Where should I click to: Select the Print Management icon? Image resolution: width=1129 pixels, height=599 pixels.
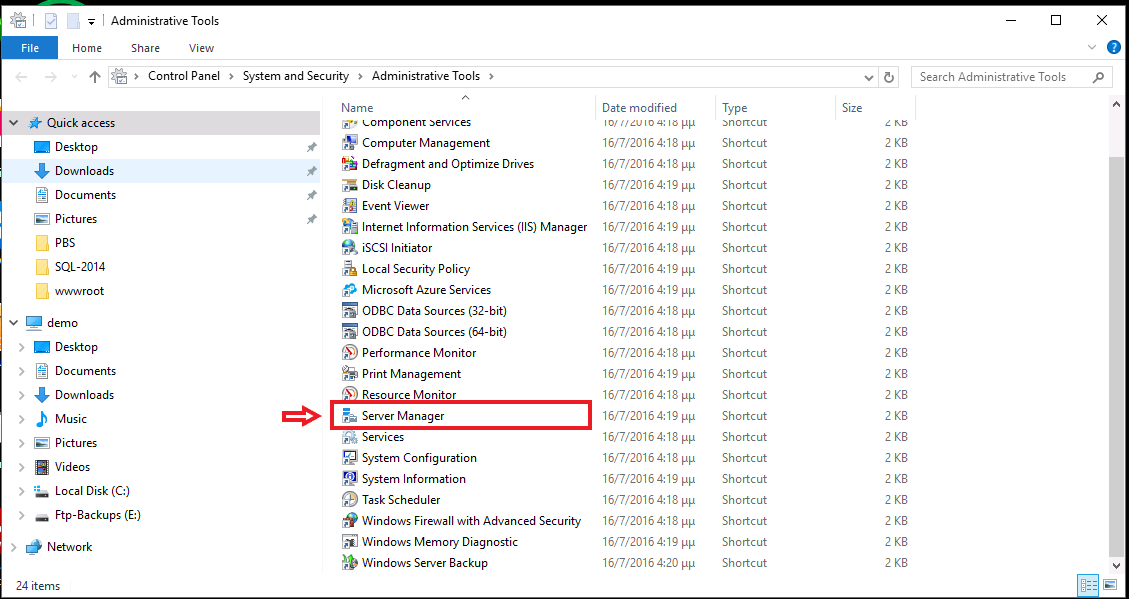click(350, 374)
